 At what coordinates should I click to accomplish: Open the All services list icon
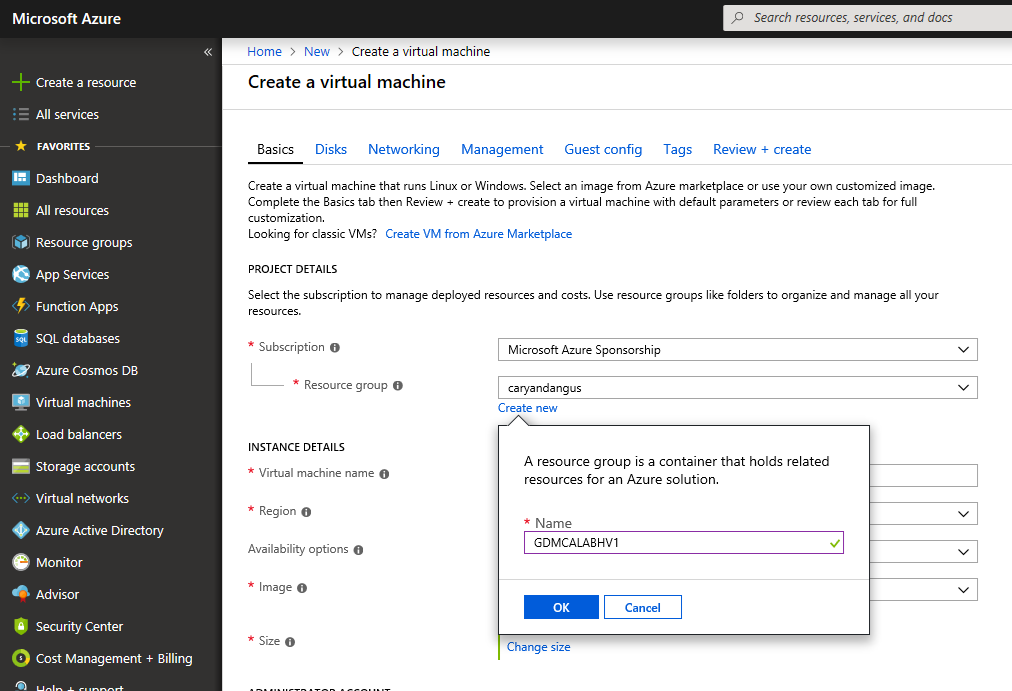(21, 114)
